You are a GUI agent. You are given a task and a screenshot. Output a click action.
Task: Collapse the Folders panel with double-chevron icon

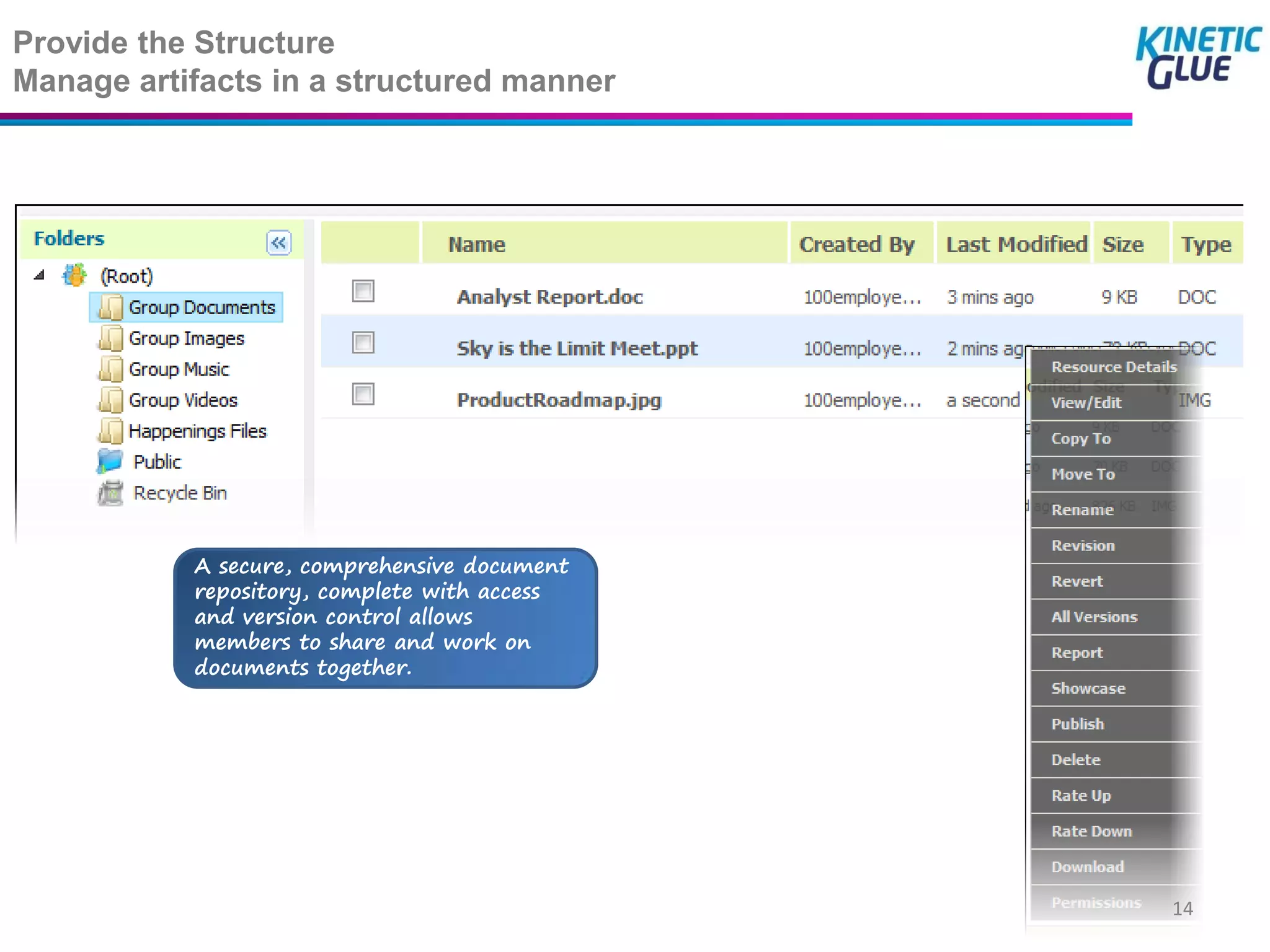pyautogui.click(x=278, y=242)
